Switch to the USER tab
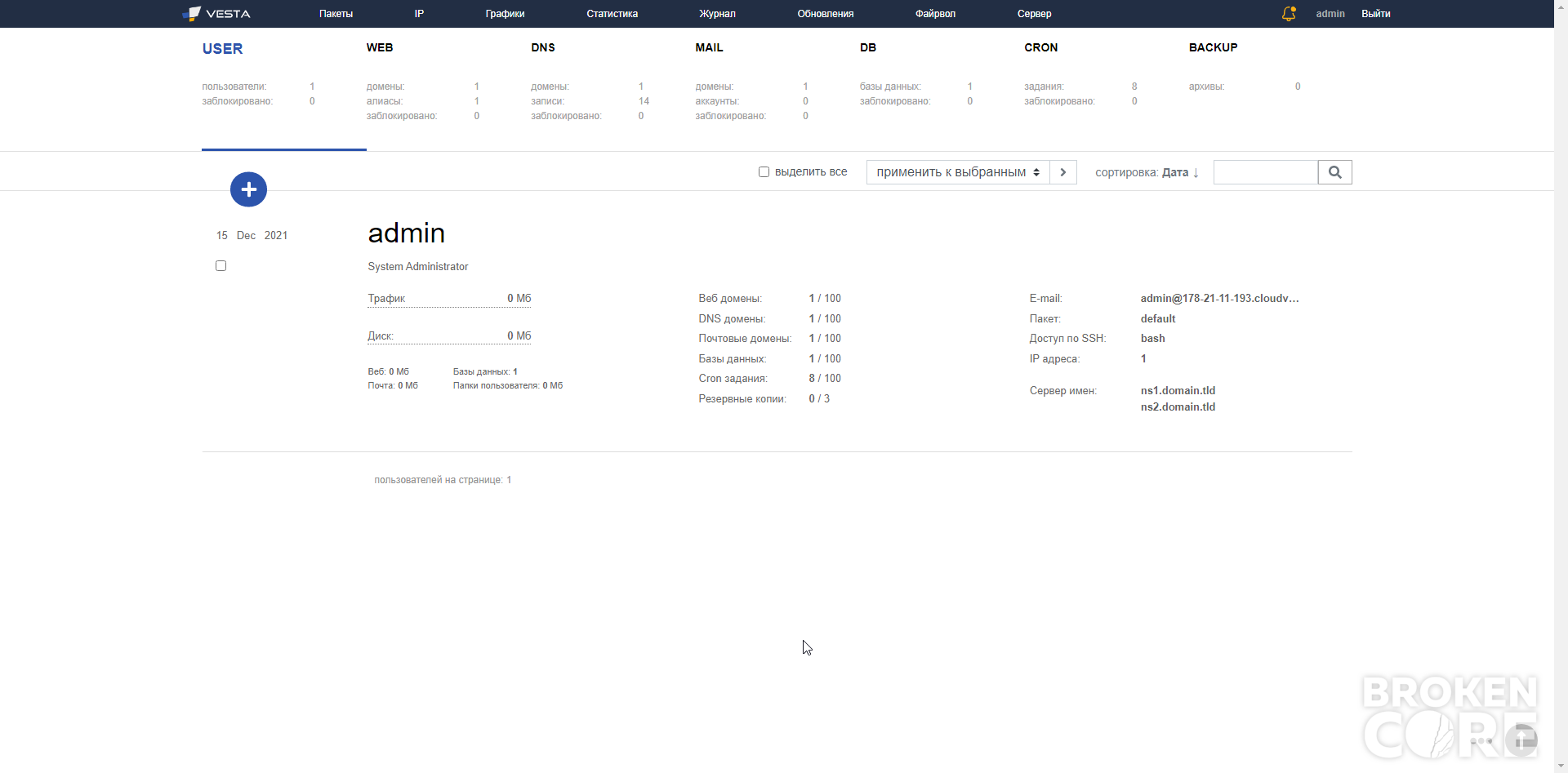 coord(222,49)
